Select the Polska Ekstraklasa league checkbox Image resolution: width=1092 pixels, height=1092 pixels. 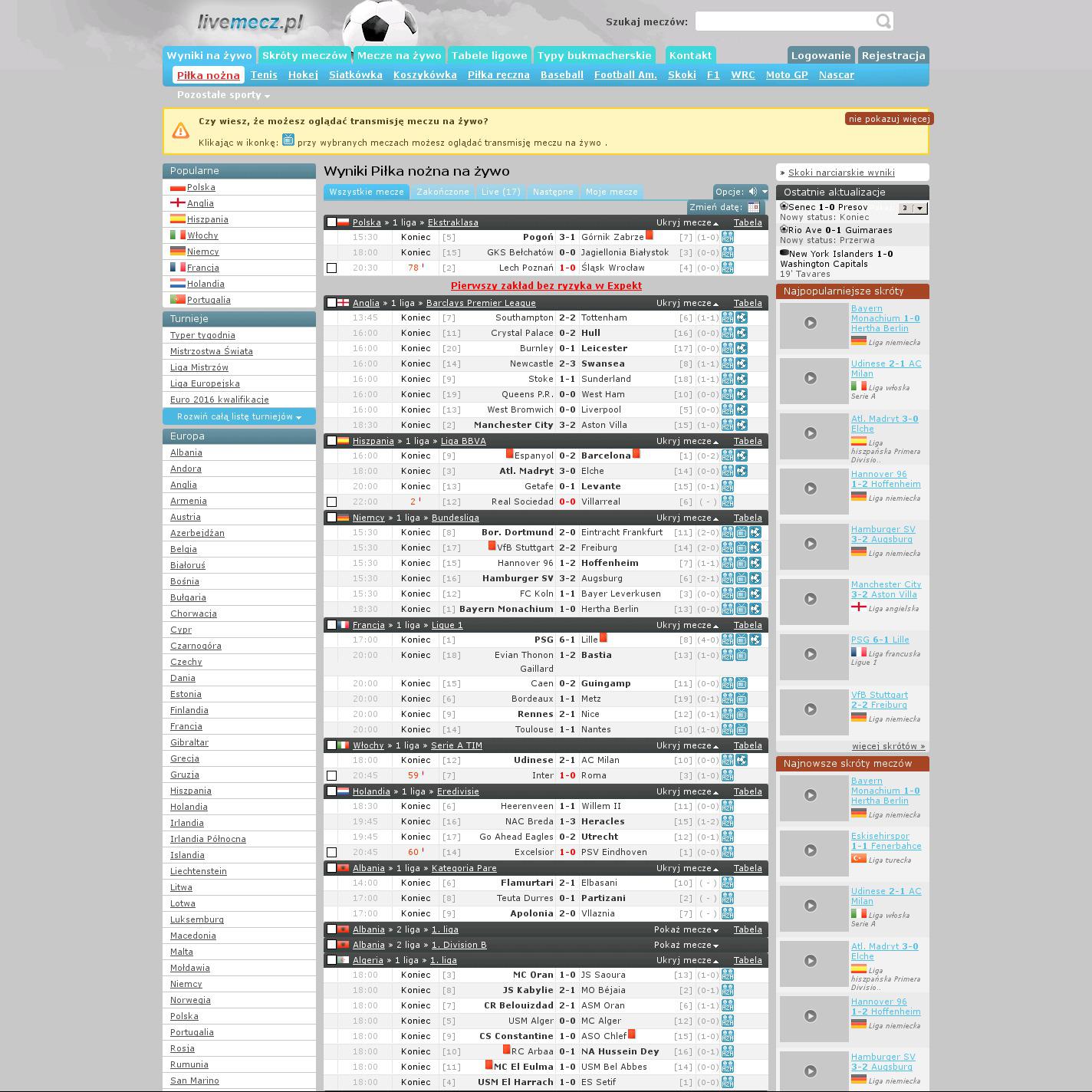[x=332, y=222]
